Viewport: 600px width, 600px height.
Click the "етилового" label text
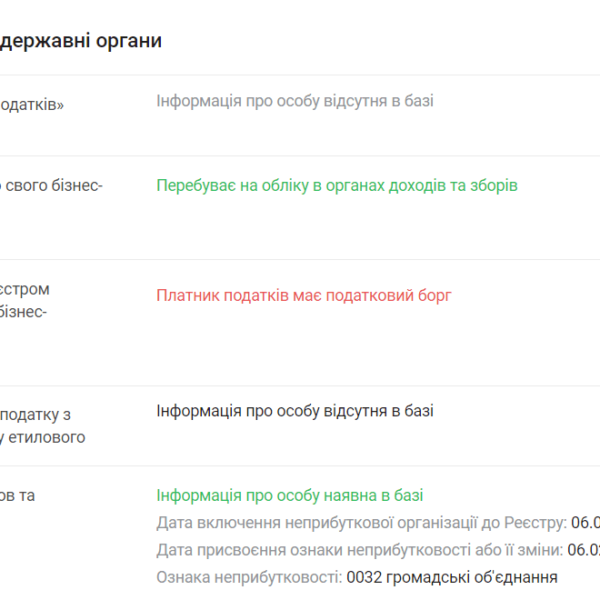pos(47,437)
